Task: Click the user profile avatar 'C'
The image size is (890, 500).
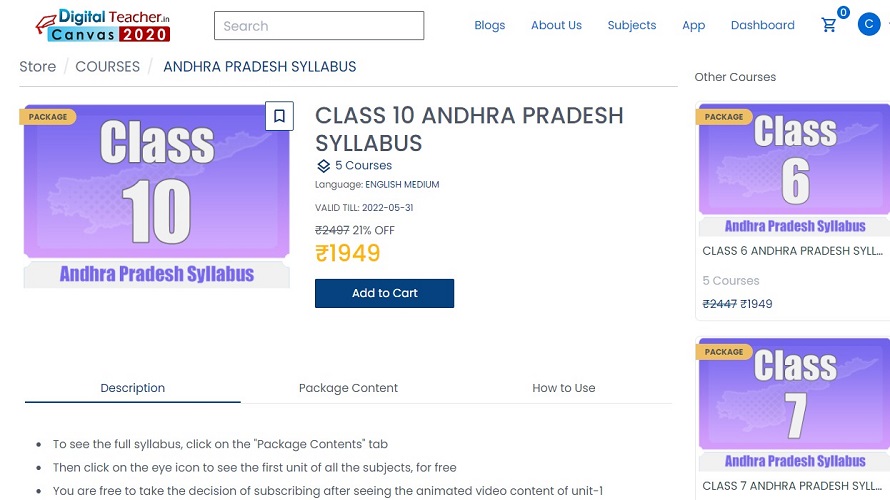Action: click(x=868, y=25)
